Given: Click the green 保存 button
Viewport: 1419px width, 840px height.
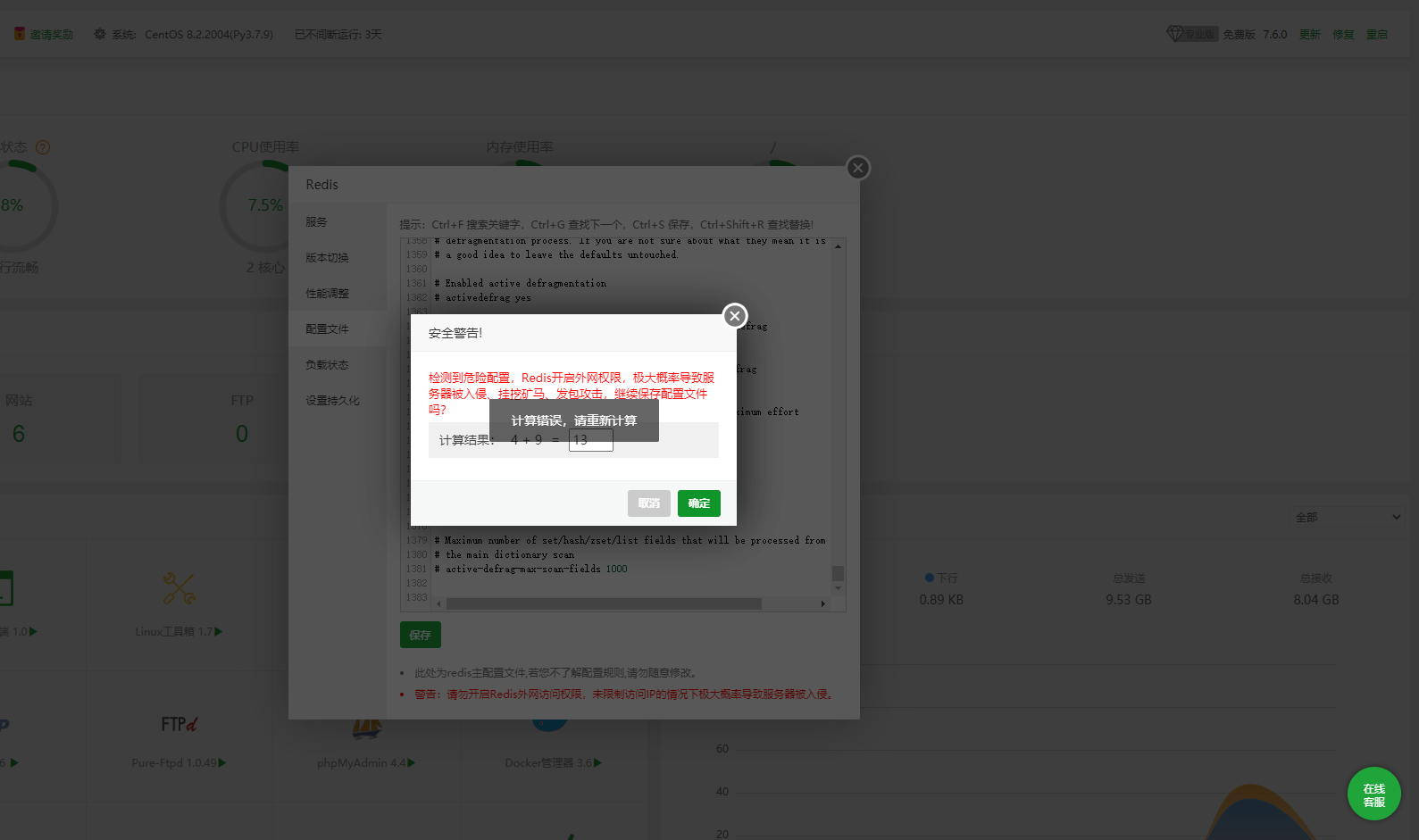Looking at the screenshot, I should click(x=421, y=635).
